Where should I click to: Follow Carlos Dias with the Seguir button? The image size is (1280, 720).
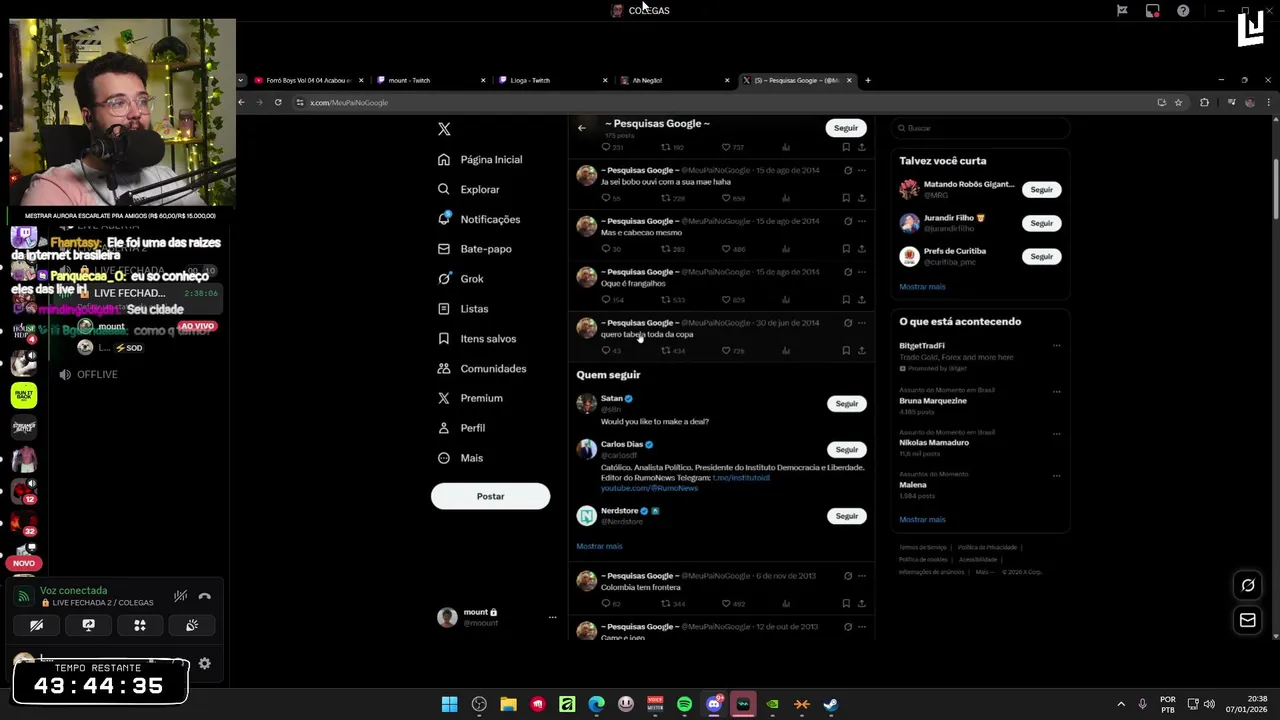(x=847, y=449)
